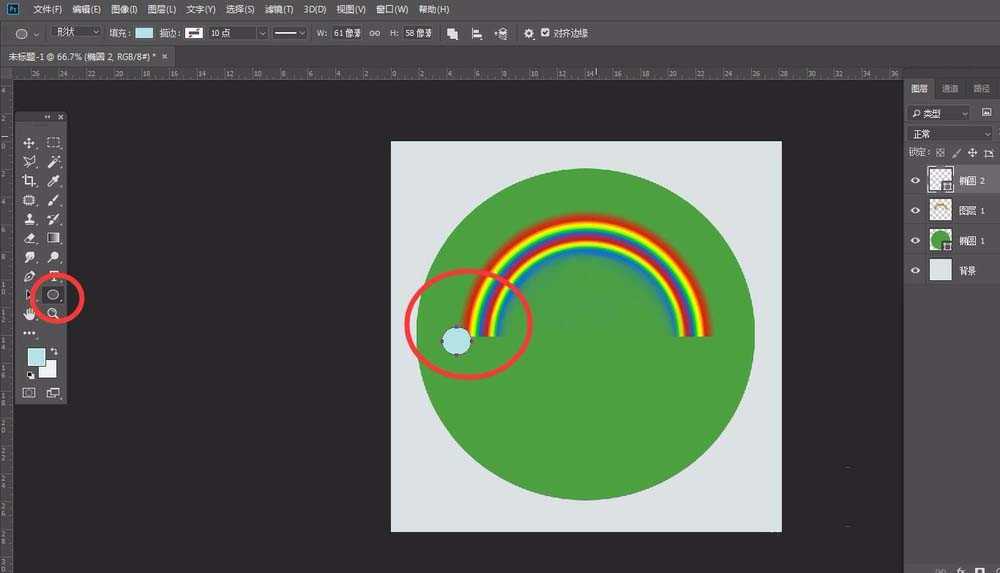Click the 填充 fill color swatch
This screenshot has height=573, width=1000.
point(145,33)
